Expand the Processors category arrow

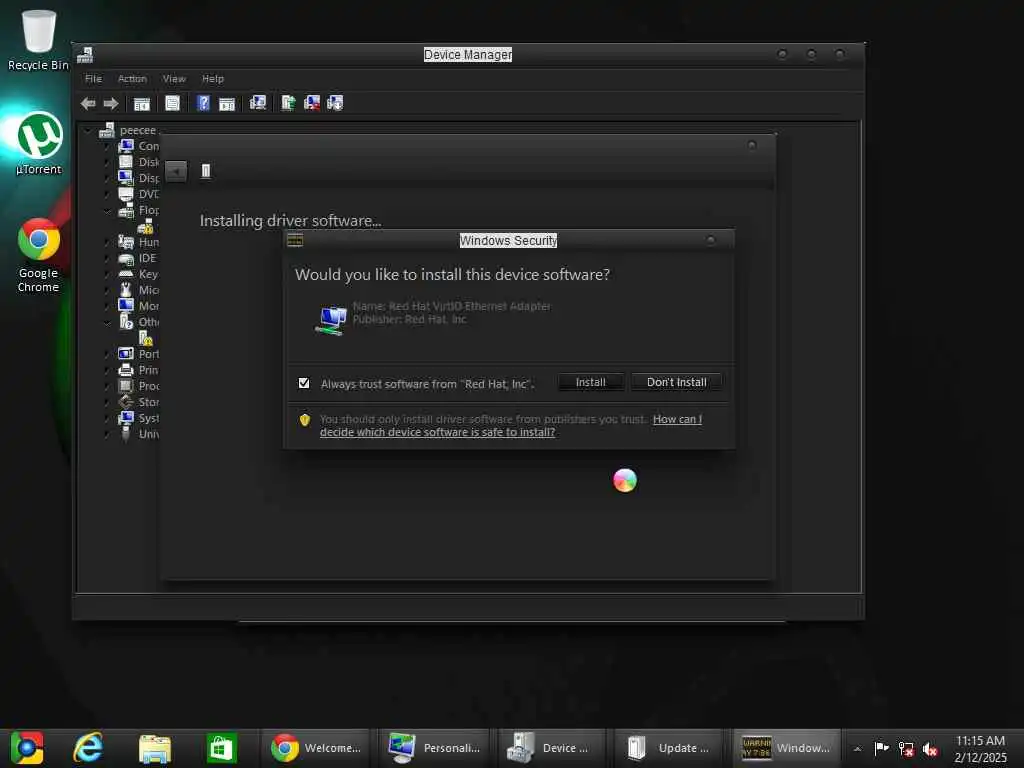[x=108, y=386]
